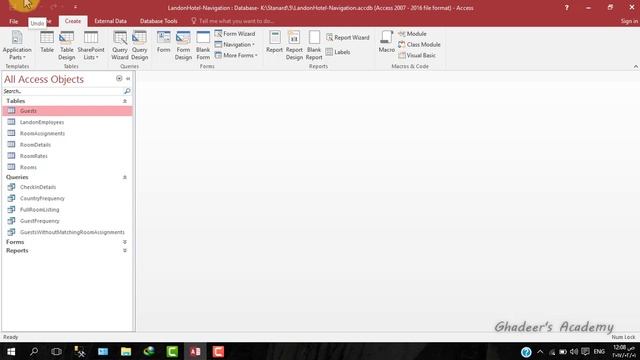Create a new Form
Viewport: 640px width, 360px height.
pyautogui.click(x=163, y=42)
